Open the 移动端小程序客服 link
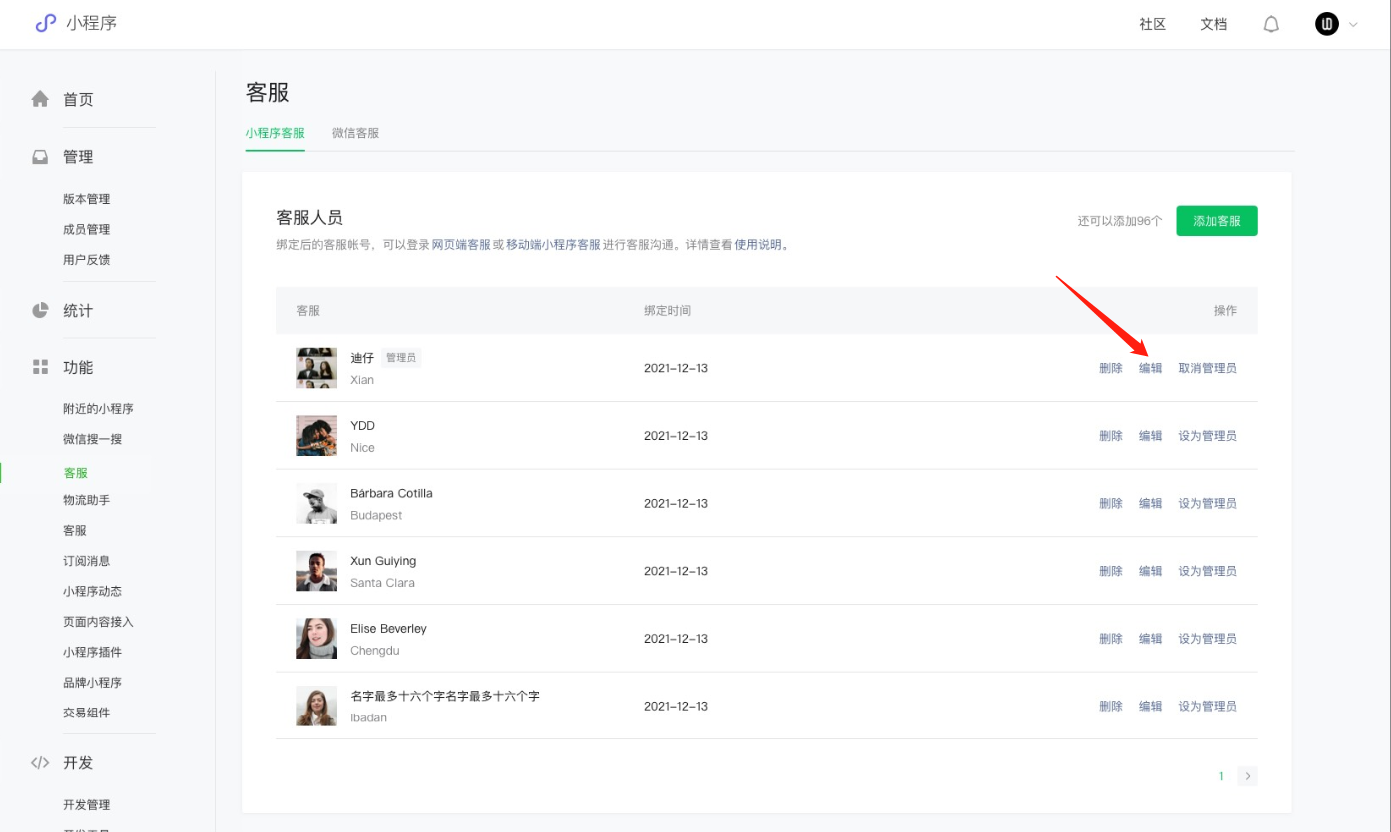1391x832 pixels. tap(553, 244)
